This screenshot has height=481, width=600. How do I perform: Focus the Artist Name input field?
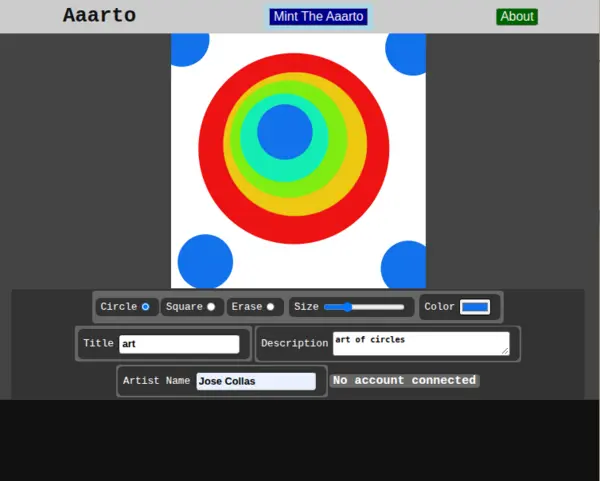point(256,381)
